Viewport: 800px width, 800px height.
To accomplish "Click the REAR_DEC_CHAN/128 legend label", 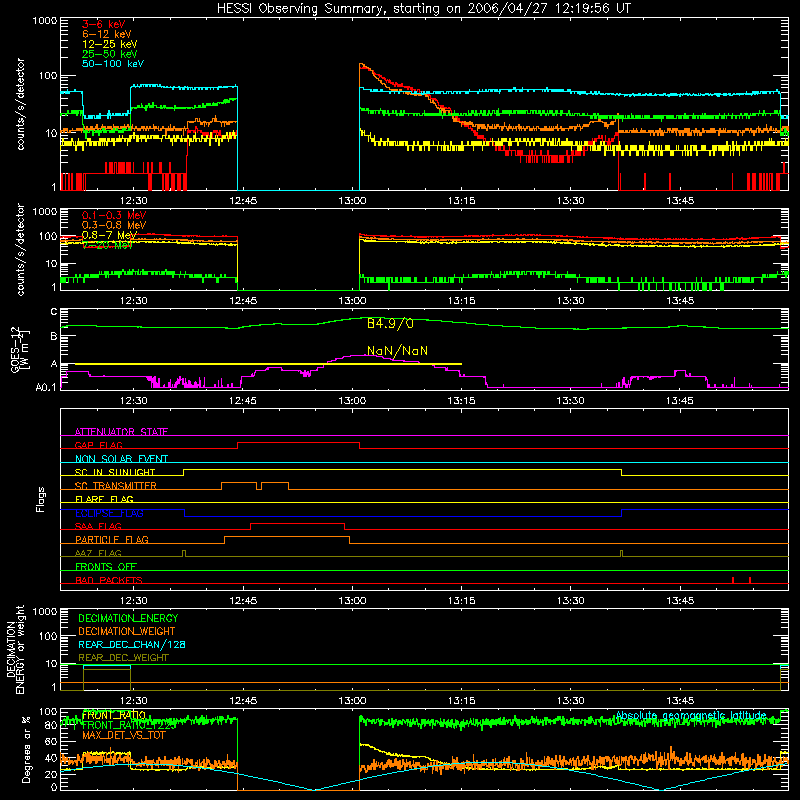I will pyautogui.click(x=132, y=645).
